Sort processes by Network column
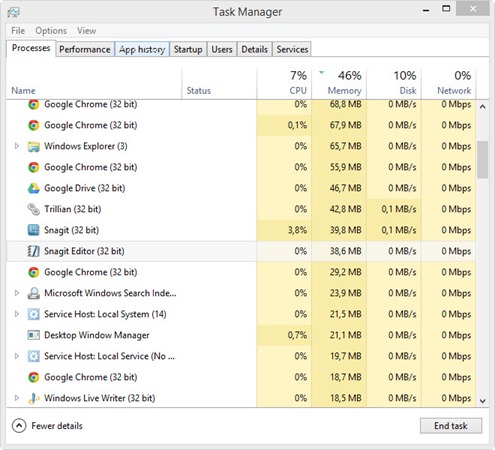The image size is (495, 450). point(449,83)
